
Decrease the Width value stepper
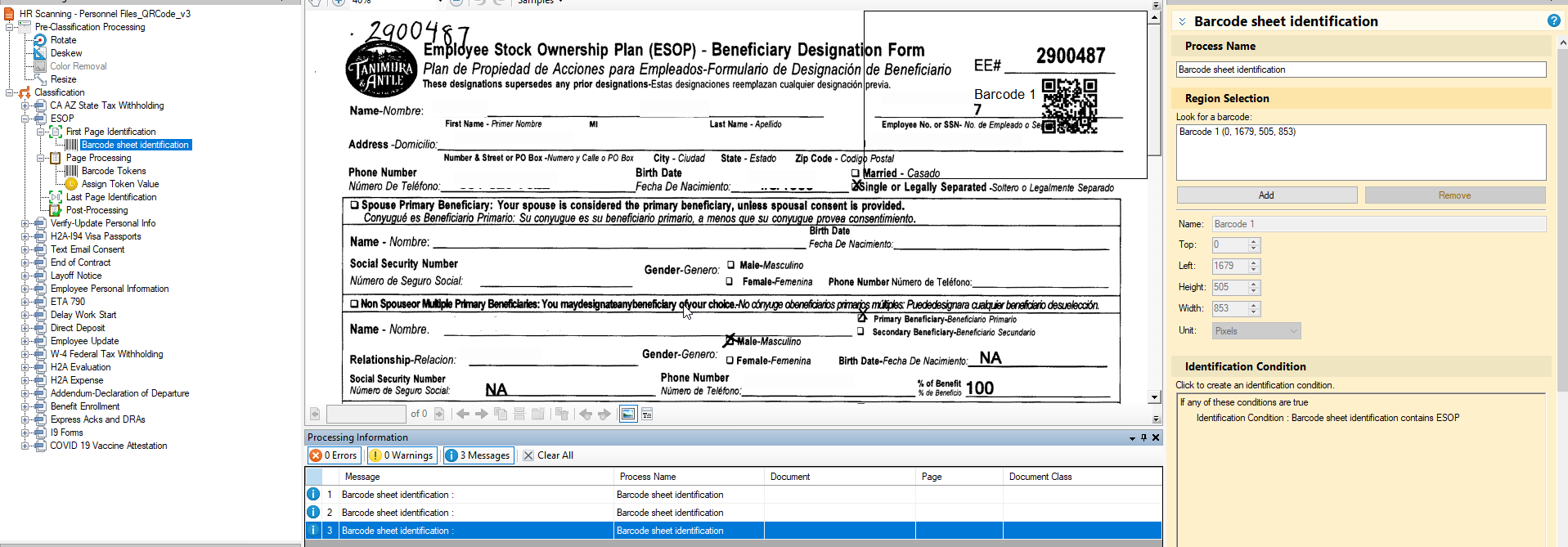pyautogui.click(x=1254, y=312)
